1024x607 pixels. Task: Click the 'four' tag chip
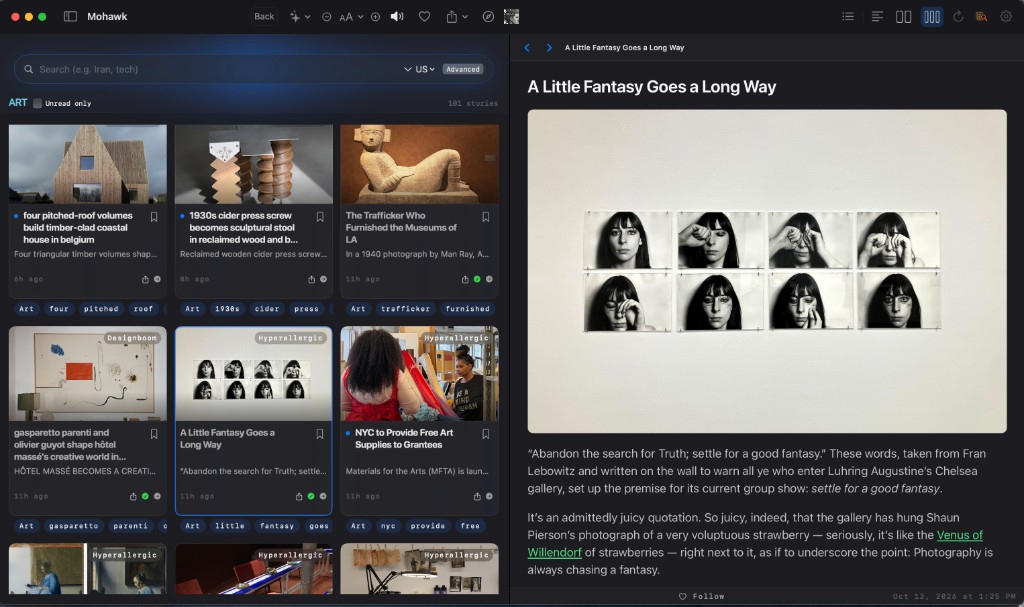pos(59,308)
